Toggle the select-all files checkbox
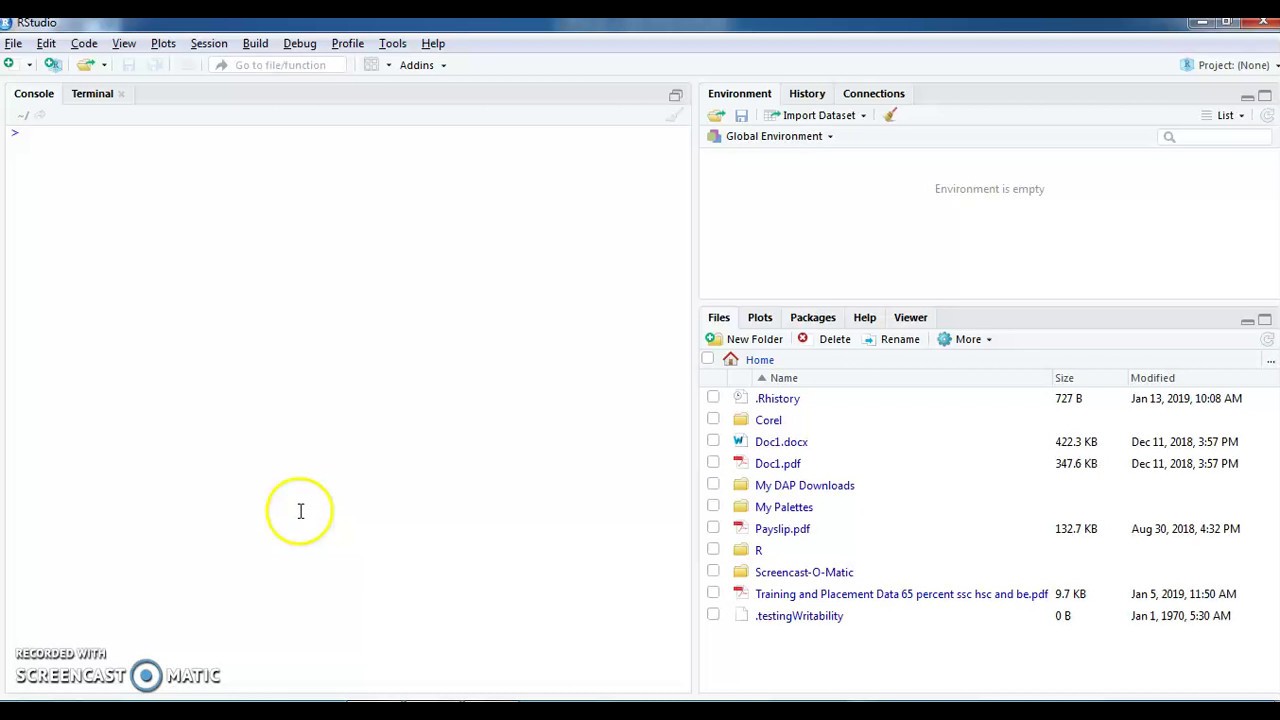This screenshot has width=1280, height=720. (708, 359)
